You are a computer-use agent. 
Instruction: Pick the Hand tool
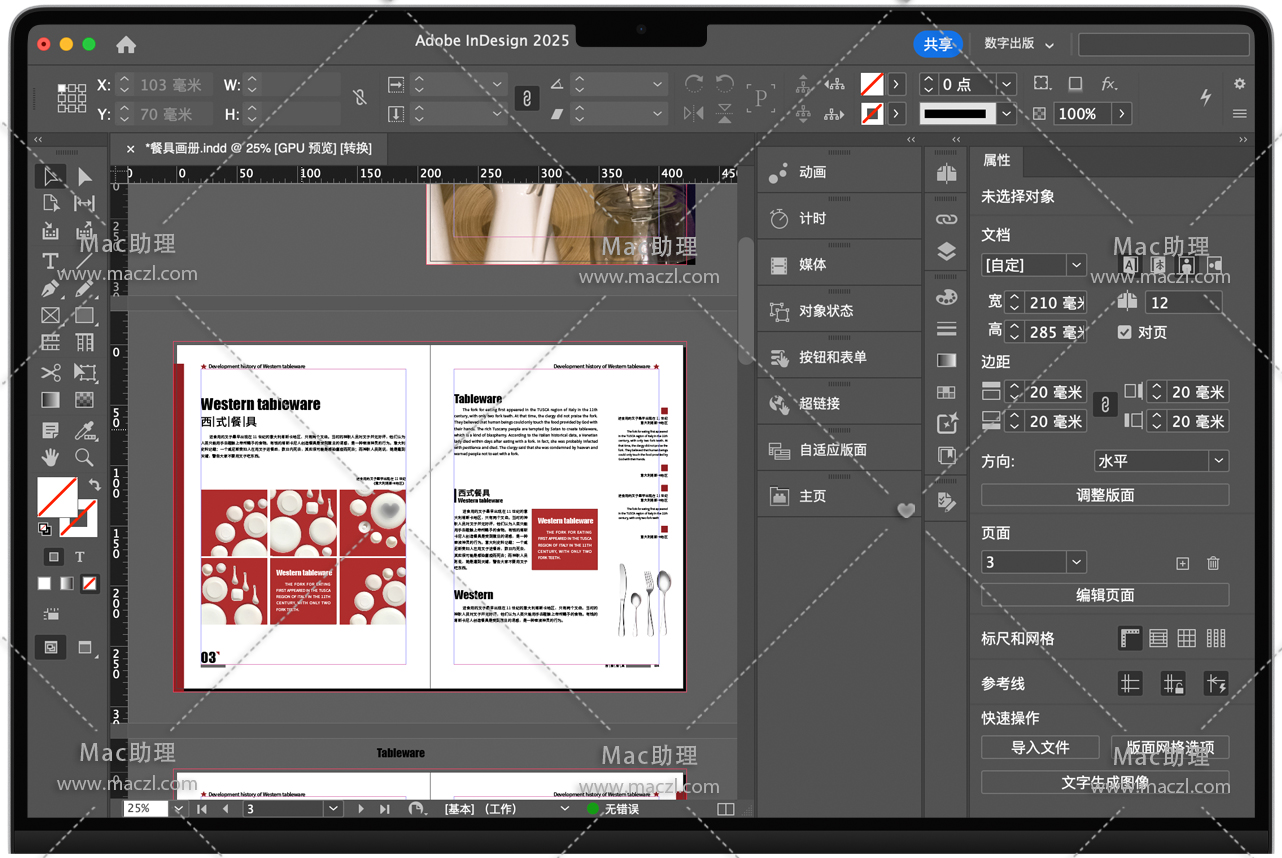pos(50,458)
